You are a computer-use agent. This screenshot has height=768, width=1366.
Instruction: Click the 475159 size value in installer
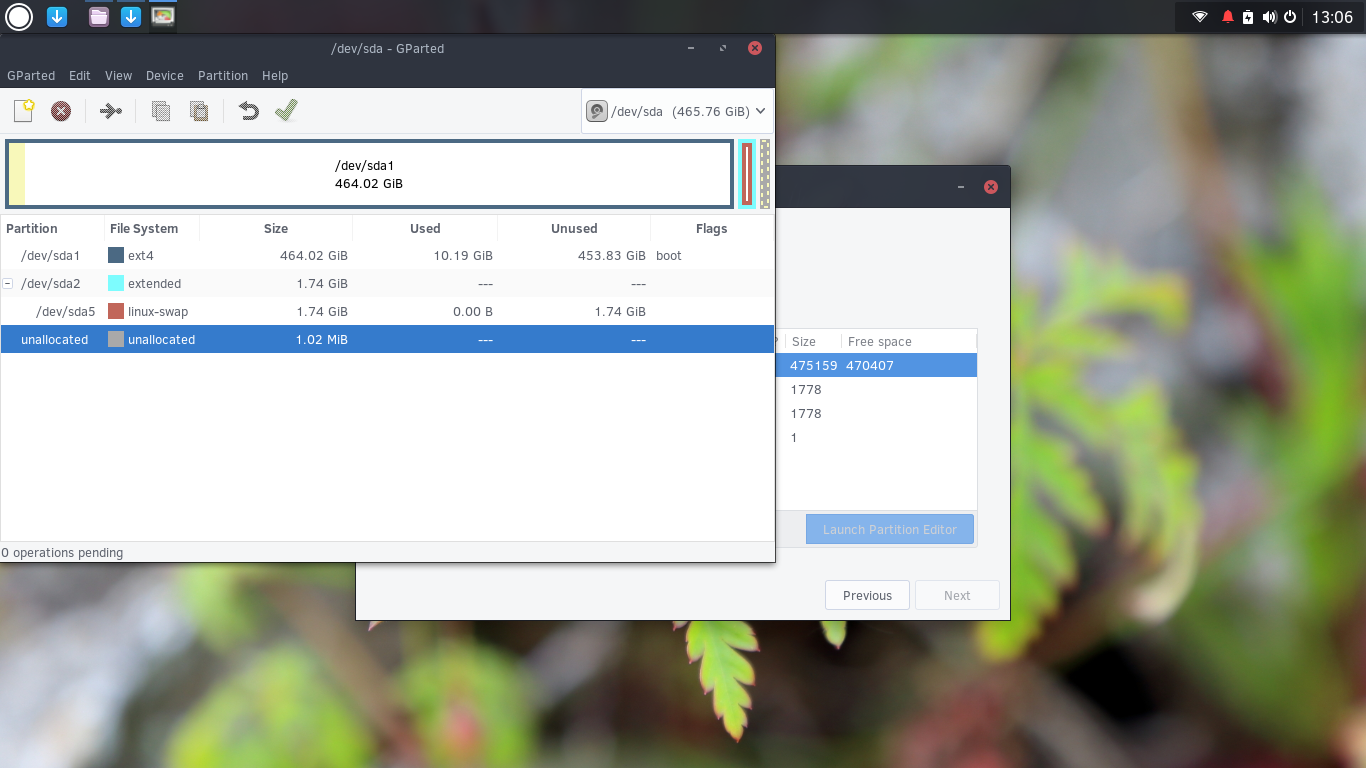[814, 365]
